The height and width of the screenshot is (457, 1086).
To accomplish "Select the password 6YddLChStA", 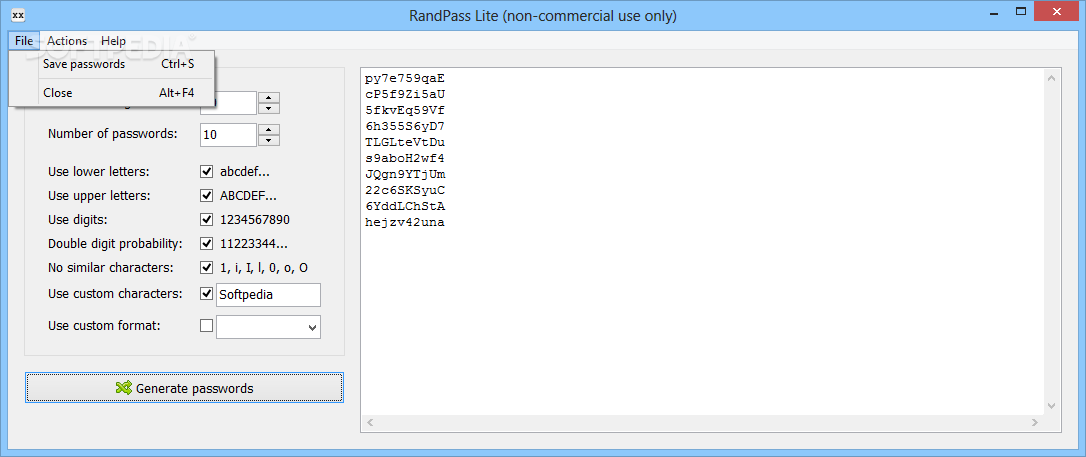I will point(404,206).
